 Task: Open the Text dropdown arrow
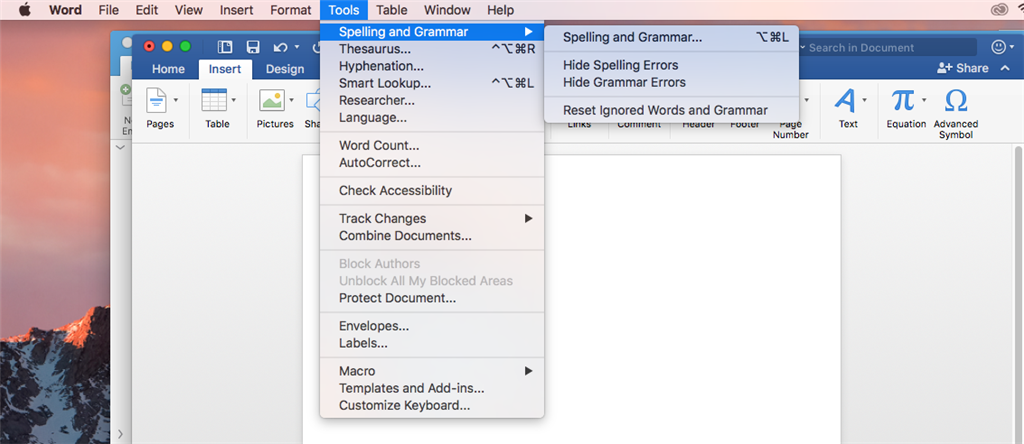point(865,101)
